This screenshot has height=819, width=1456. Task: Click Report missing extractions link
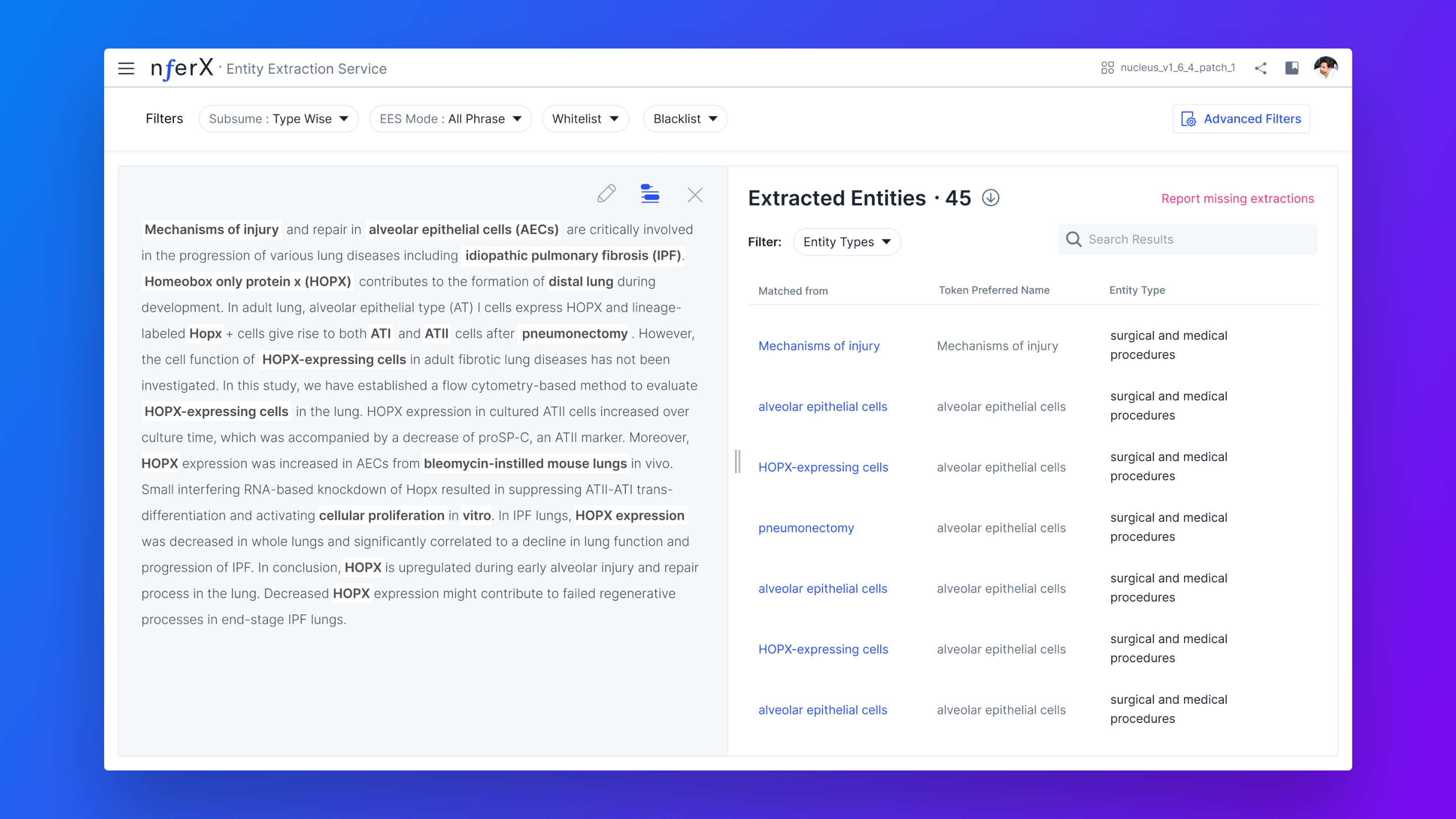(1237, 198)
